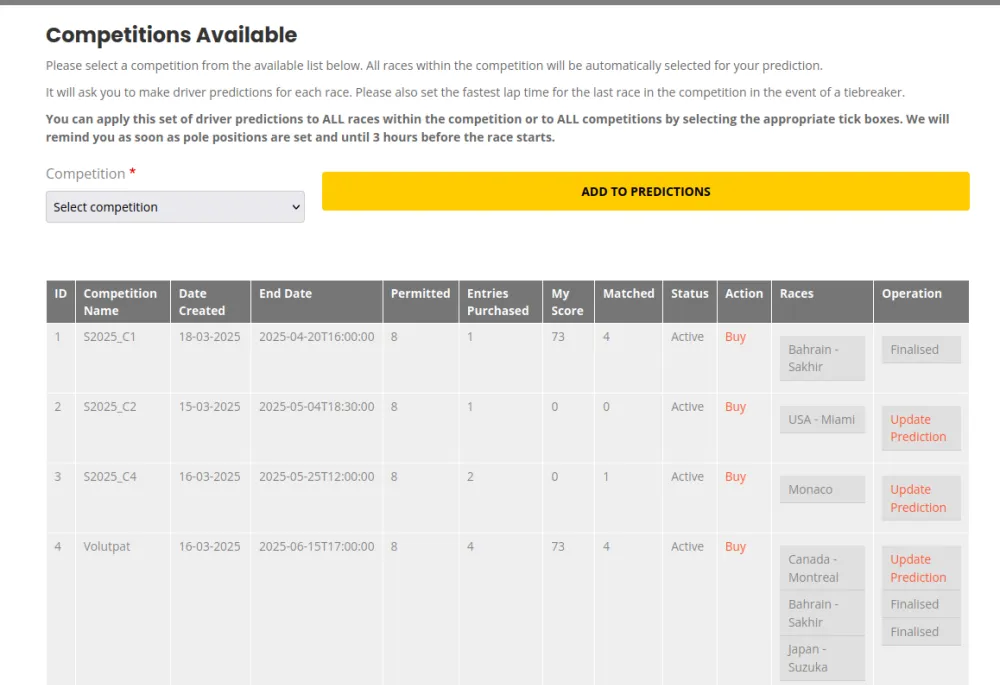Screen dimensions: 1000x685
Task: Select the Canada - Montreal race tag
Action: pyautogui.click(x=821, y=568)
